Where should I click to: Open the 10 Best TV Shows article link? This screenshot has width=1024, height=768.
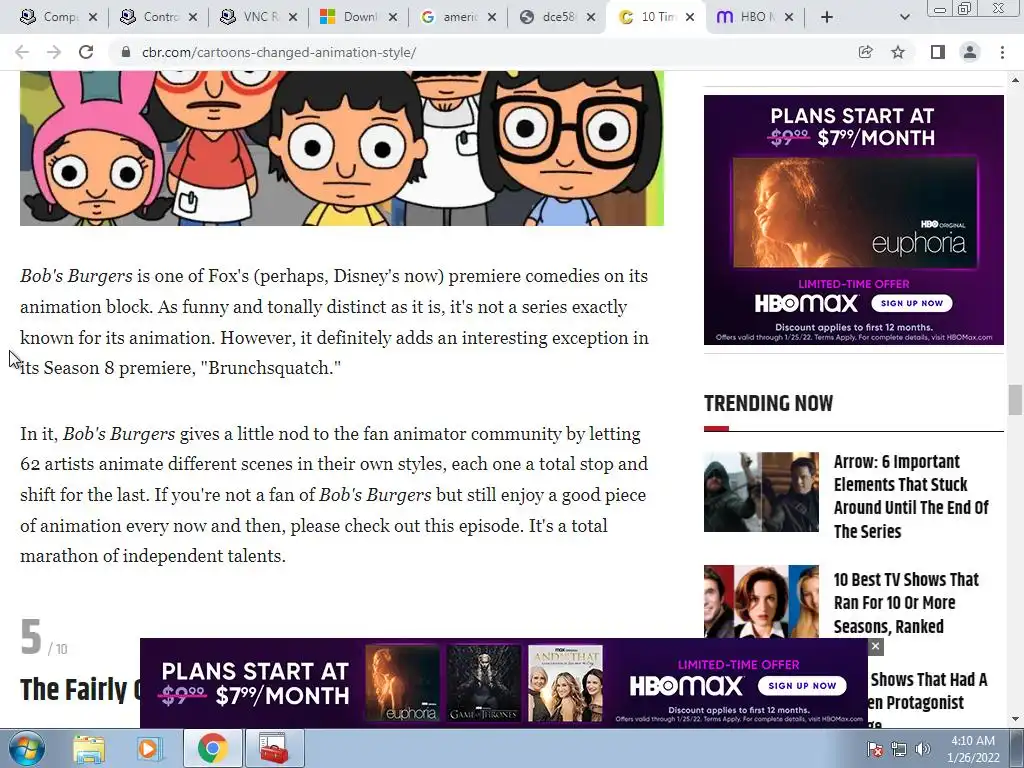pyautogui.click(x=906, y=603)
